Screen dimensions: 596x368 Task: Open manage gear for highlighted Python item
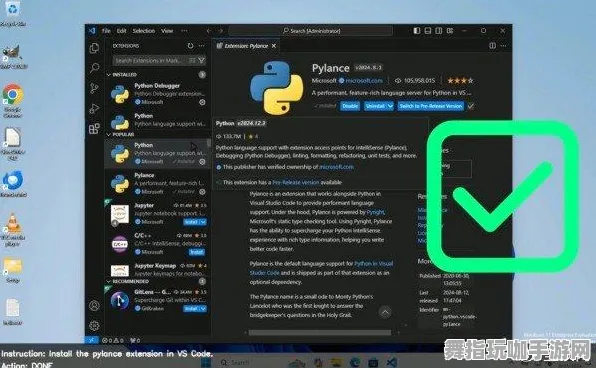[x=202, y=162]
